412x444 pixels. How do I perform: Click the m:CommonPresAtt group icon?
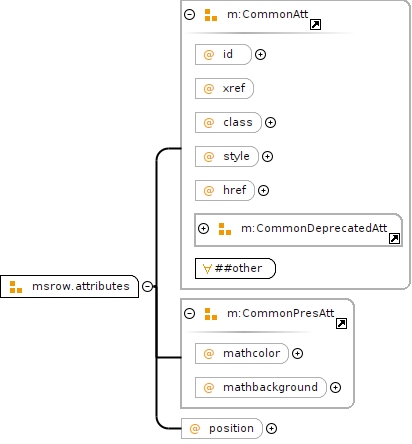click(211, 314)
